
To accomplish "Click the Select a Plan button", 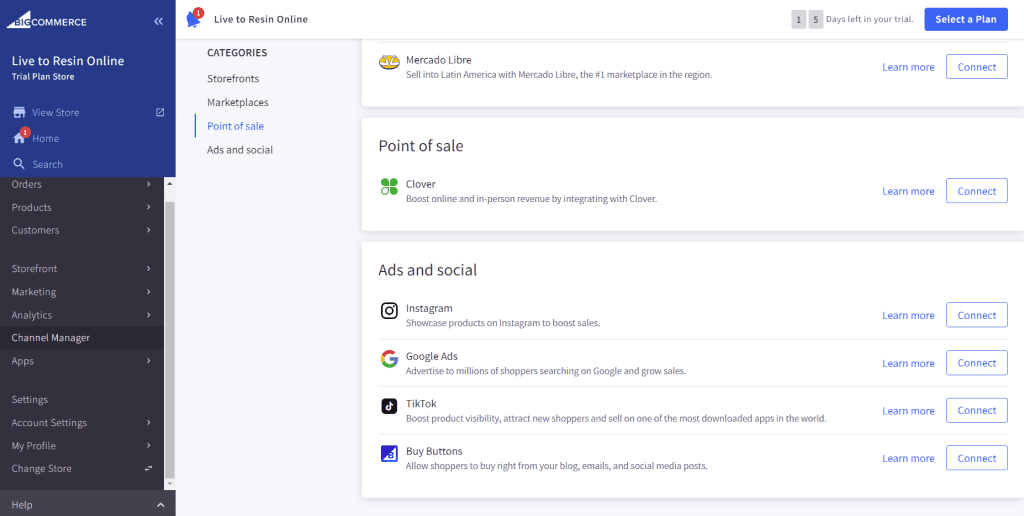I will [966, 20].
